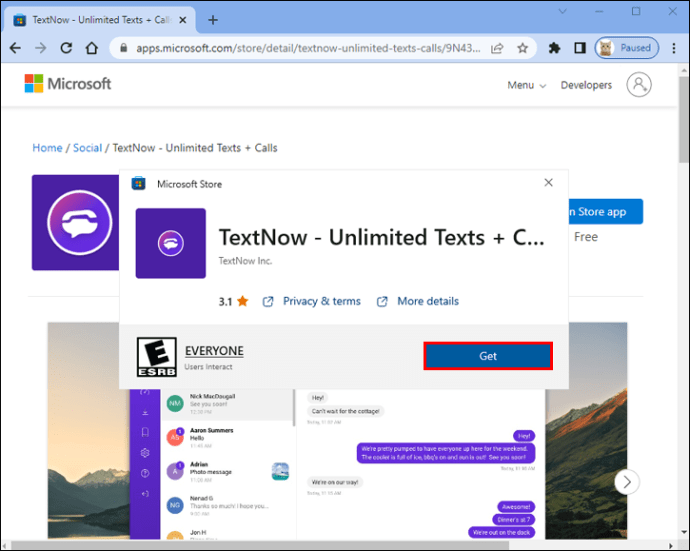Click the ESRB Everyone rating link

tap(214, 351)
